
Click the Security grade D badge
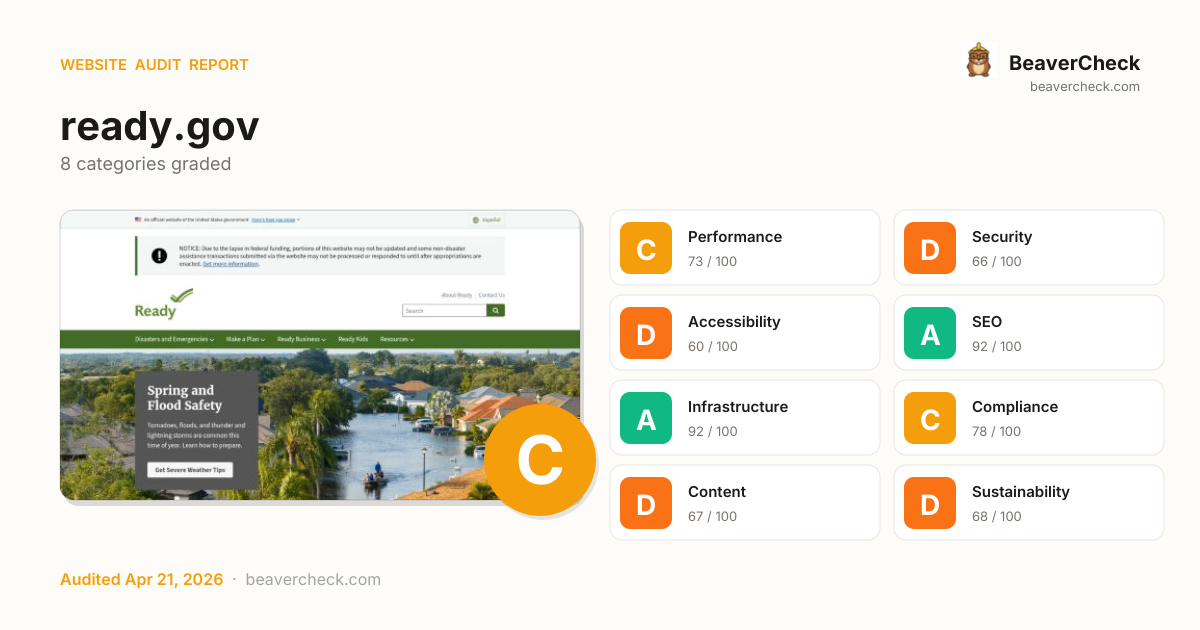tap(930, 248)
